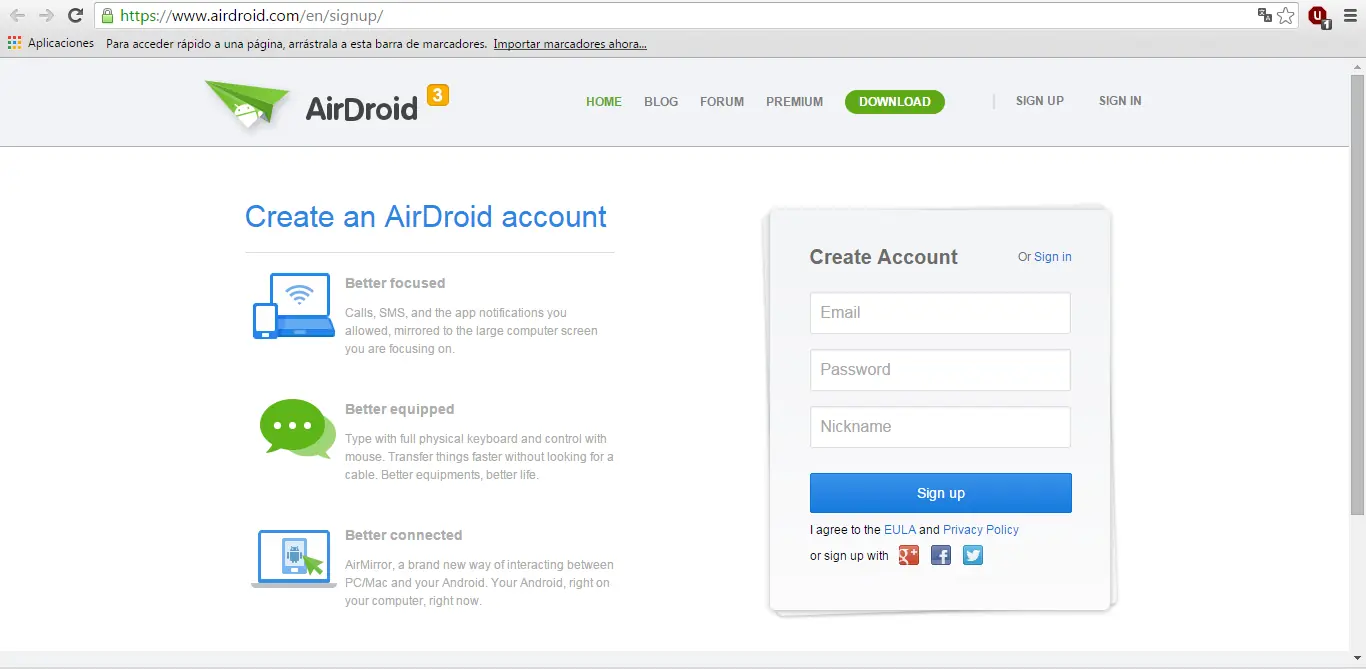Click SIGN IN in header

coord(1120,101)
